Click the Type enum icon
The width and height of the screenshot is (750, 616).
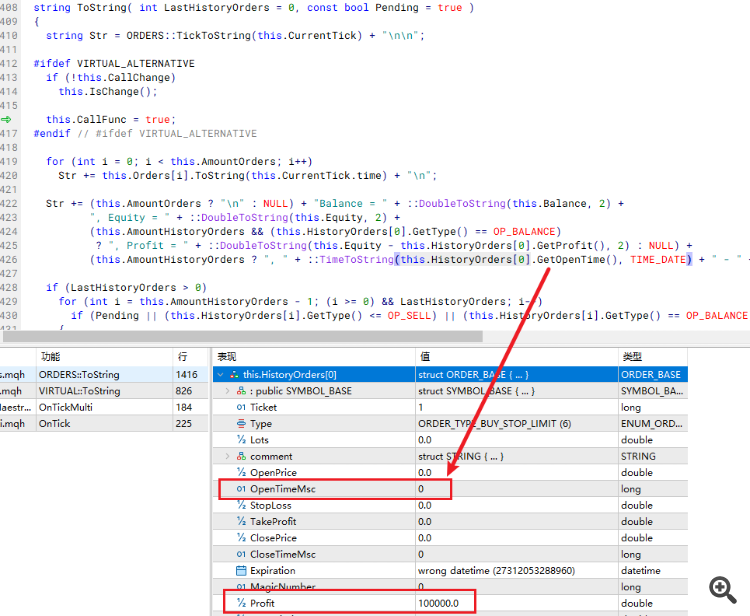point(241,424)
